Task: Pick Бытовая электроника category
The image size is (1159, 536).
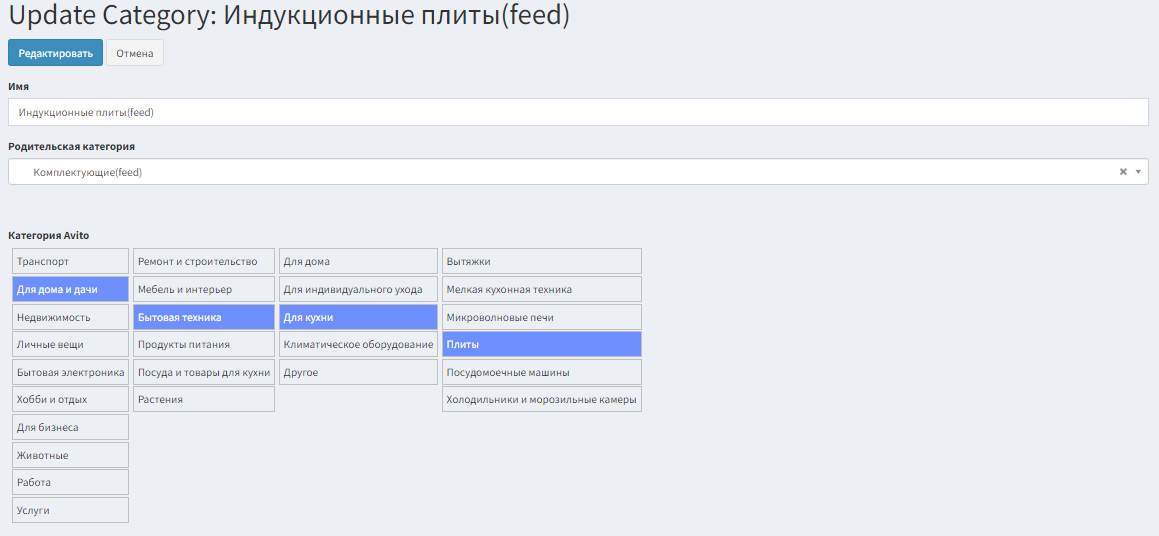Action: pyautogui.click(x=71, y=372)
